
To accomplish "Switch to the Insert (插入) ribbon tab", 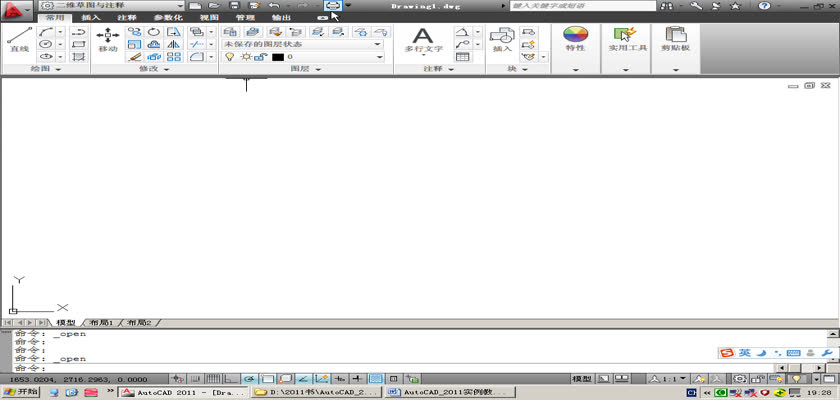I will (x=90, y=18).
